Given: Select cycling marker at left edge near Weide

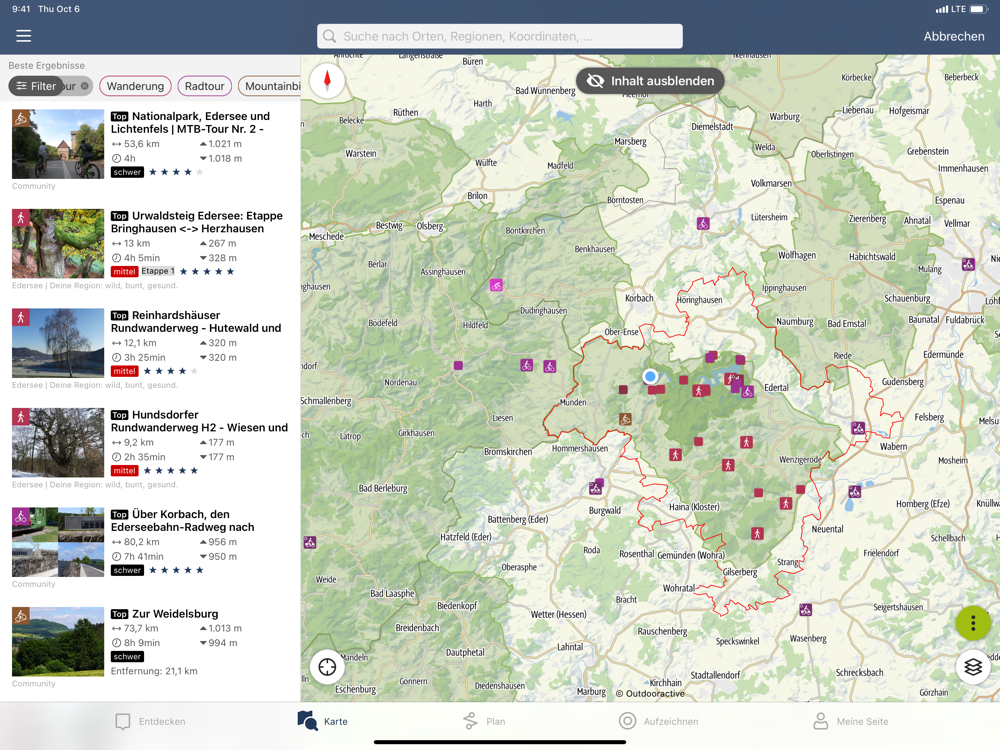Looking at the screenshot, I should click(309, 542).
